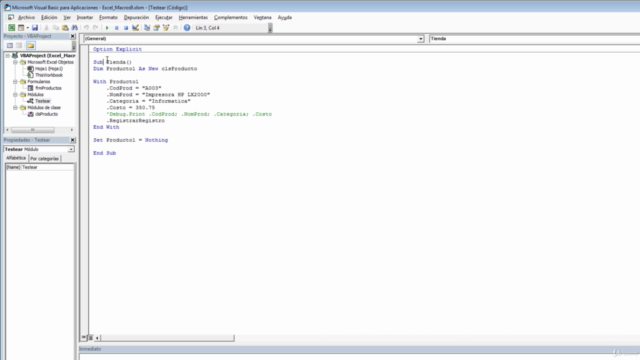This screenshot has height=360, width=640.
Task: Open the Properties Window toolbar icon
Action: [x=156, y=28]
